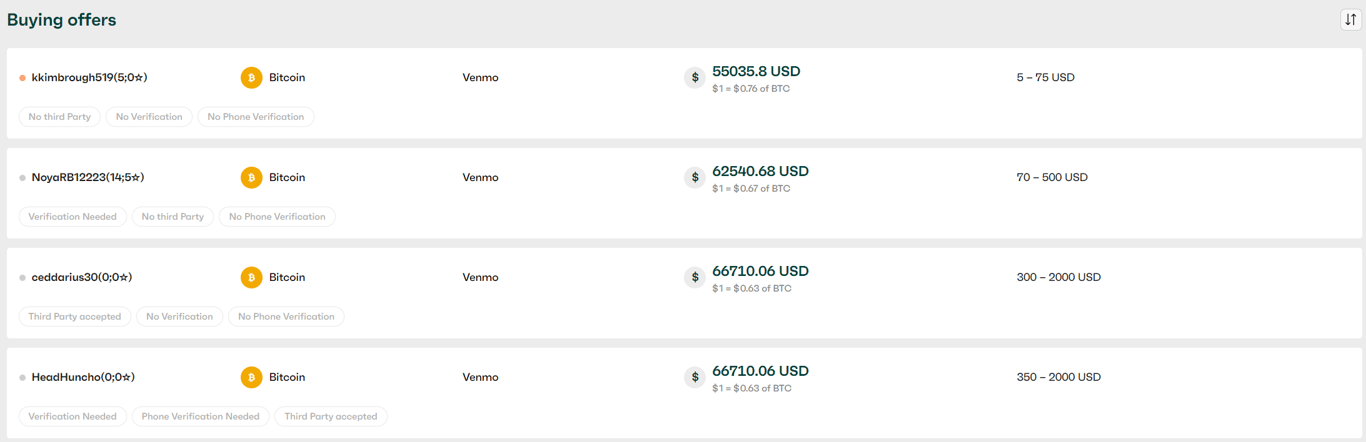Image resolution: width=1366 pixels, height=442 pixels.
Task: Click 'Verification Needed' tag for NoyaRB12223
Action: tap(73, 217)
